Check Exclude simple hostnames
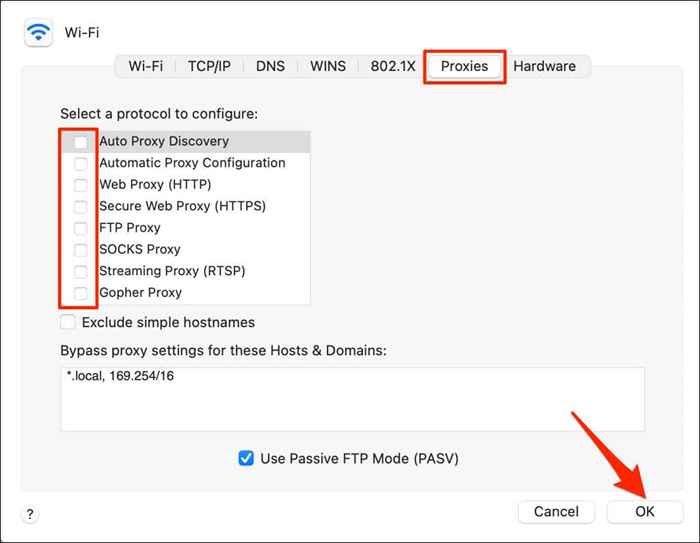This screenshot has width=700, height=543. (x=68, y=322)
